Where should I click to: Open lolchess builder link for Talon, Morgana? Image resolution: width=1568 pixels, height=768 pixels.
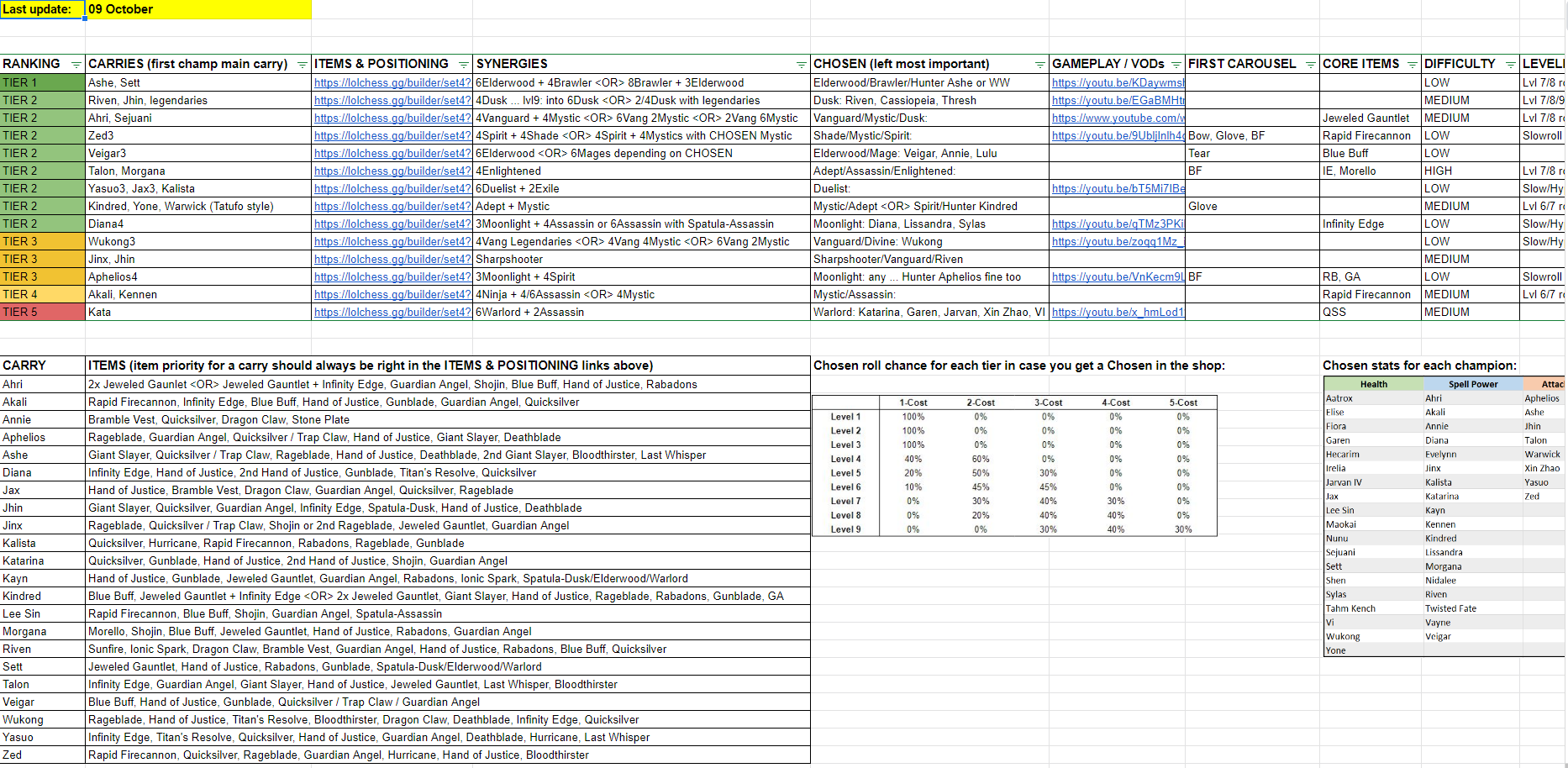[x=392, y=171]
